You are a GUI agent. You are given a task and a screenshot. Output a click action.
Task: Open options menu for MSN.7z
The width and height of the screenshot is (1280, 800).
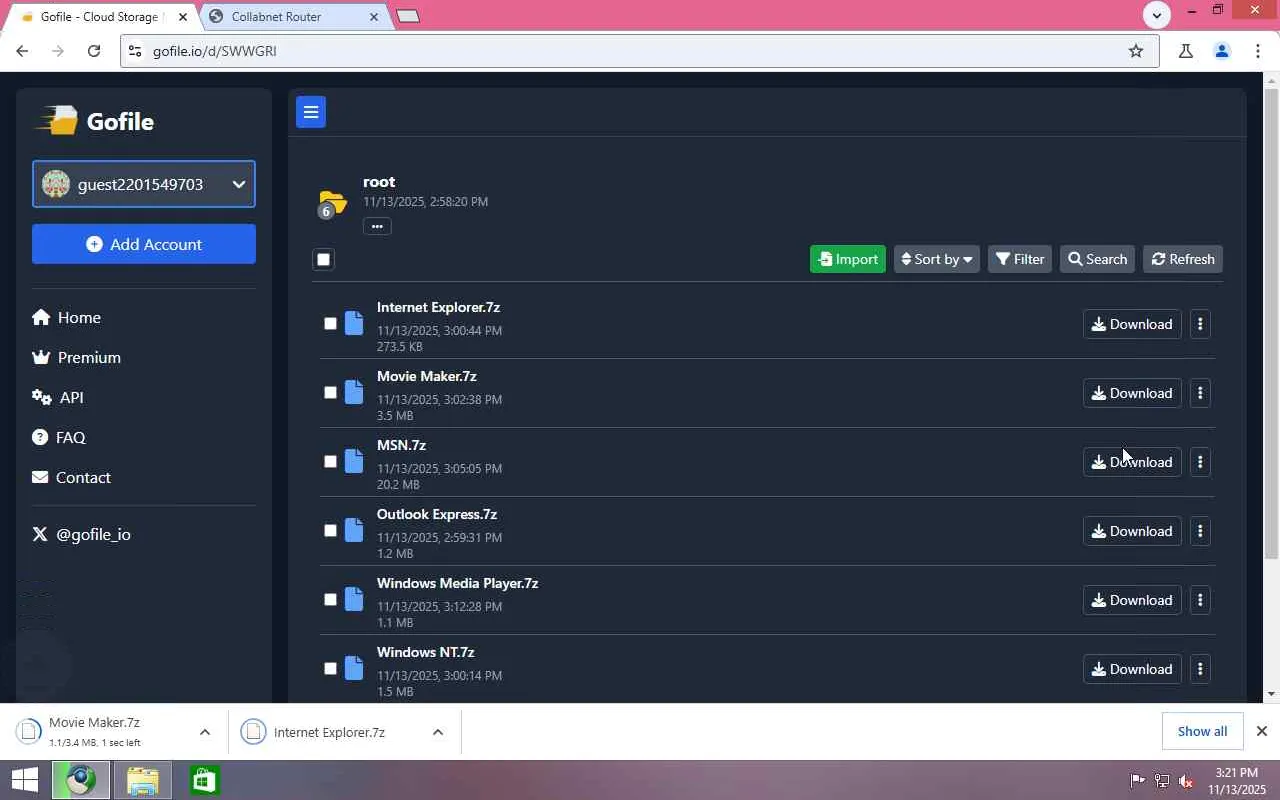(x=1200, y=462)
